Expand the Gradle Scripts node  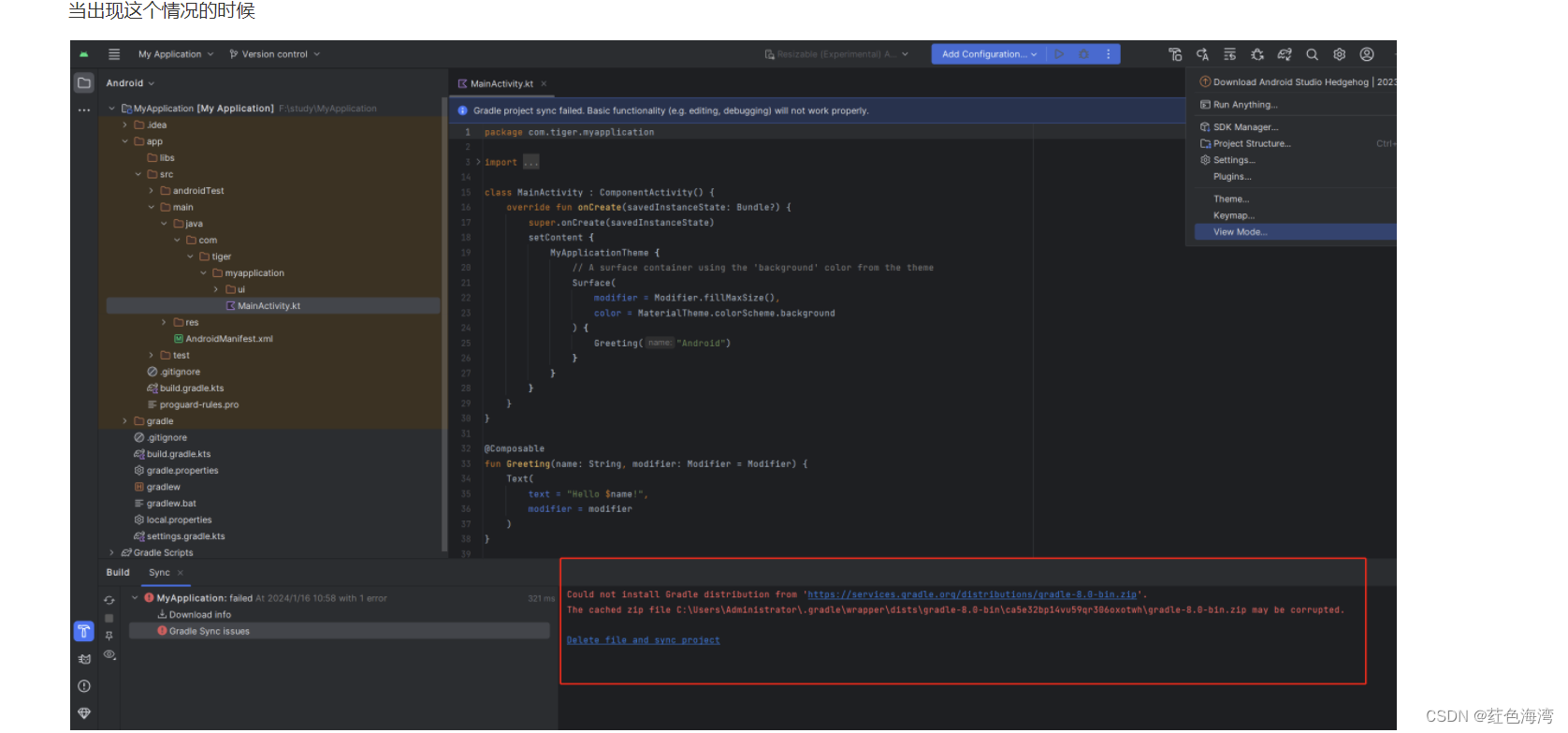tap(111, 553)
